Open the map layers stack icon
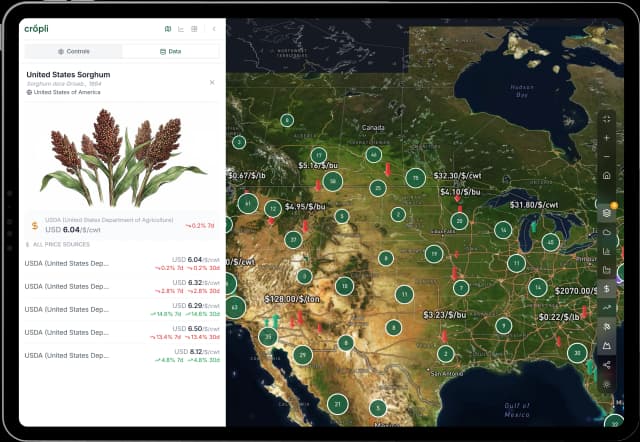Screen dimensions: 640x442 (607, 213)
